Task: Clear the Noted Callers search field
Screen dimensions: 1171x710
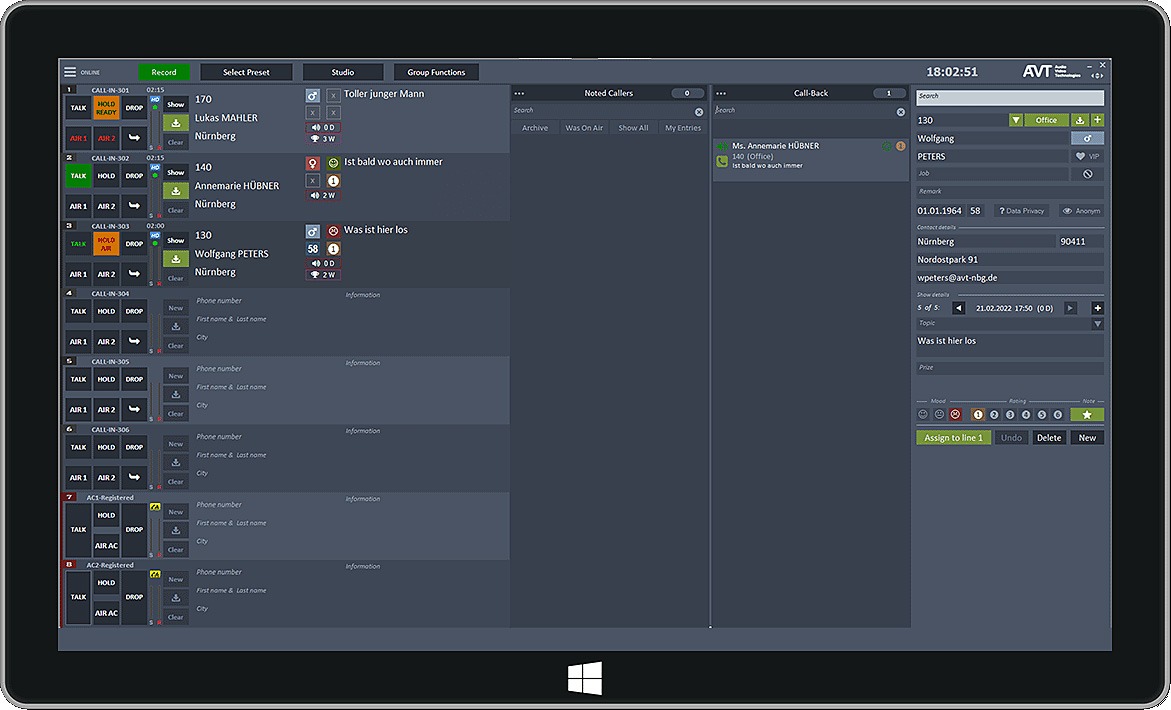Action: pyautogui.click(x=699, y=112)
